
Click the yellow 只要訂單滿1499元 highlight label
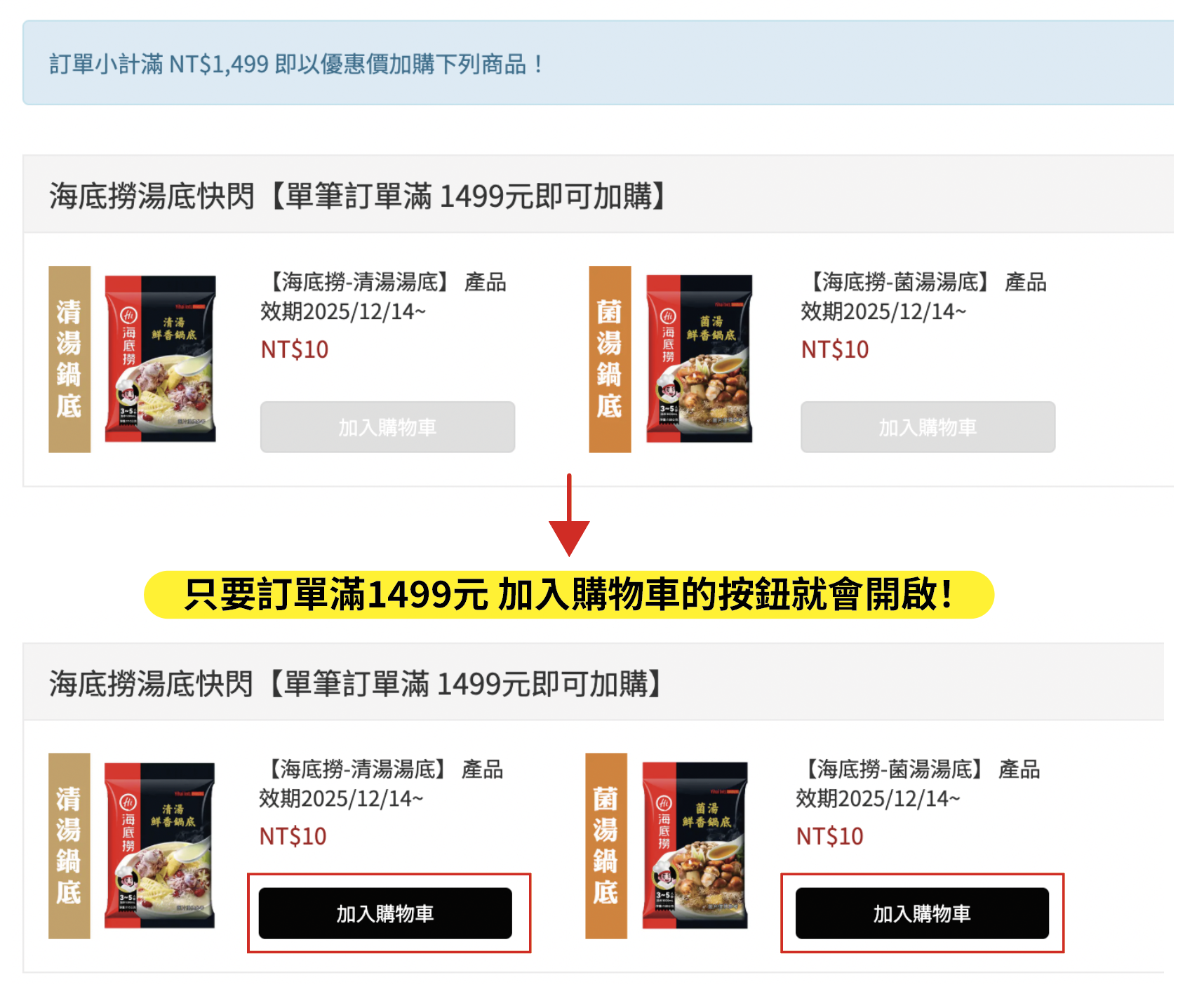click(x=569, y=595)
